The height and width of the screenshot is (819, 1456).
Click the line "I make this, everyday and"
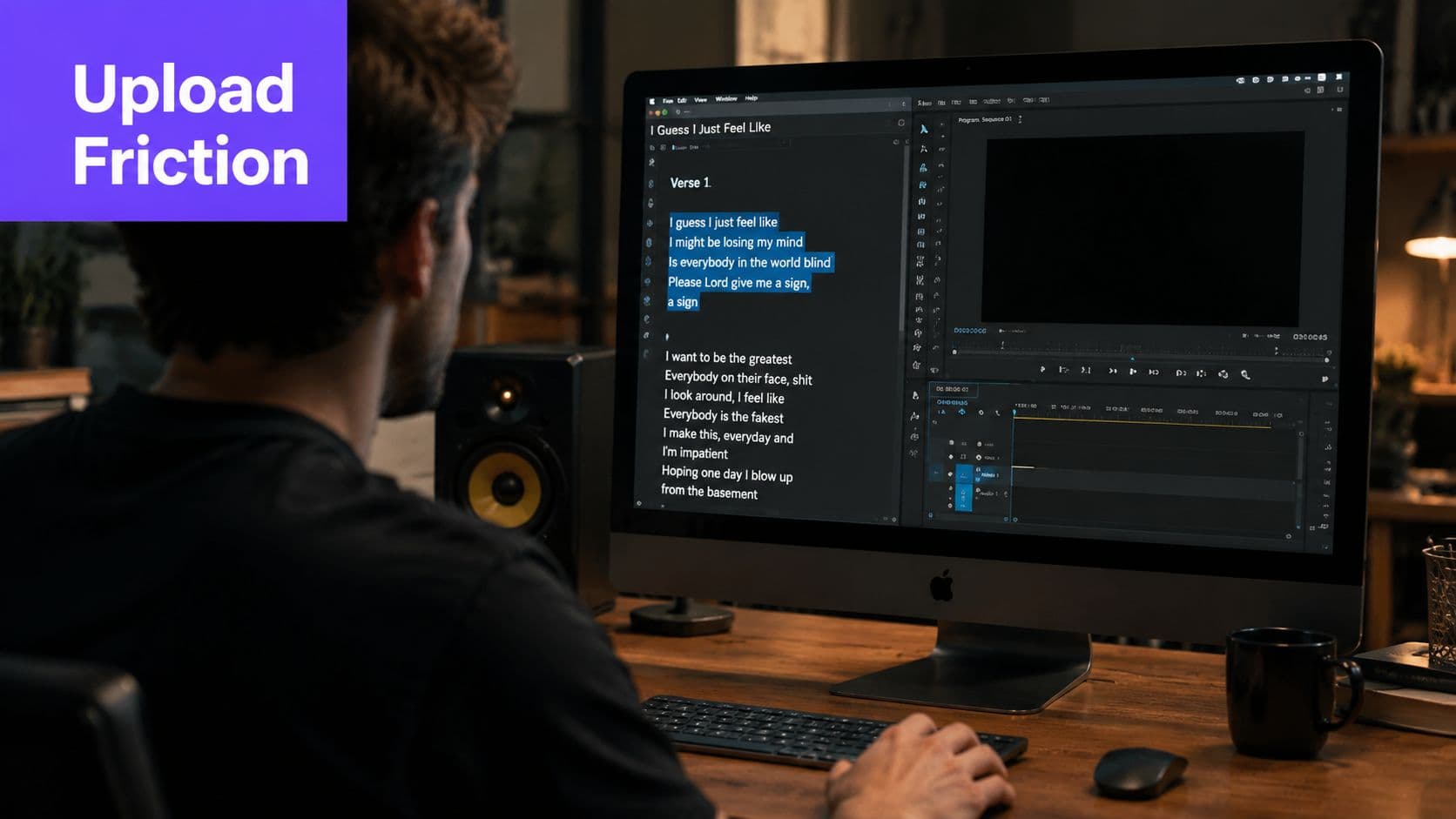728,435
